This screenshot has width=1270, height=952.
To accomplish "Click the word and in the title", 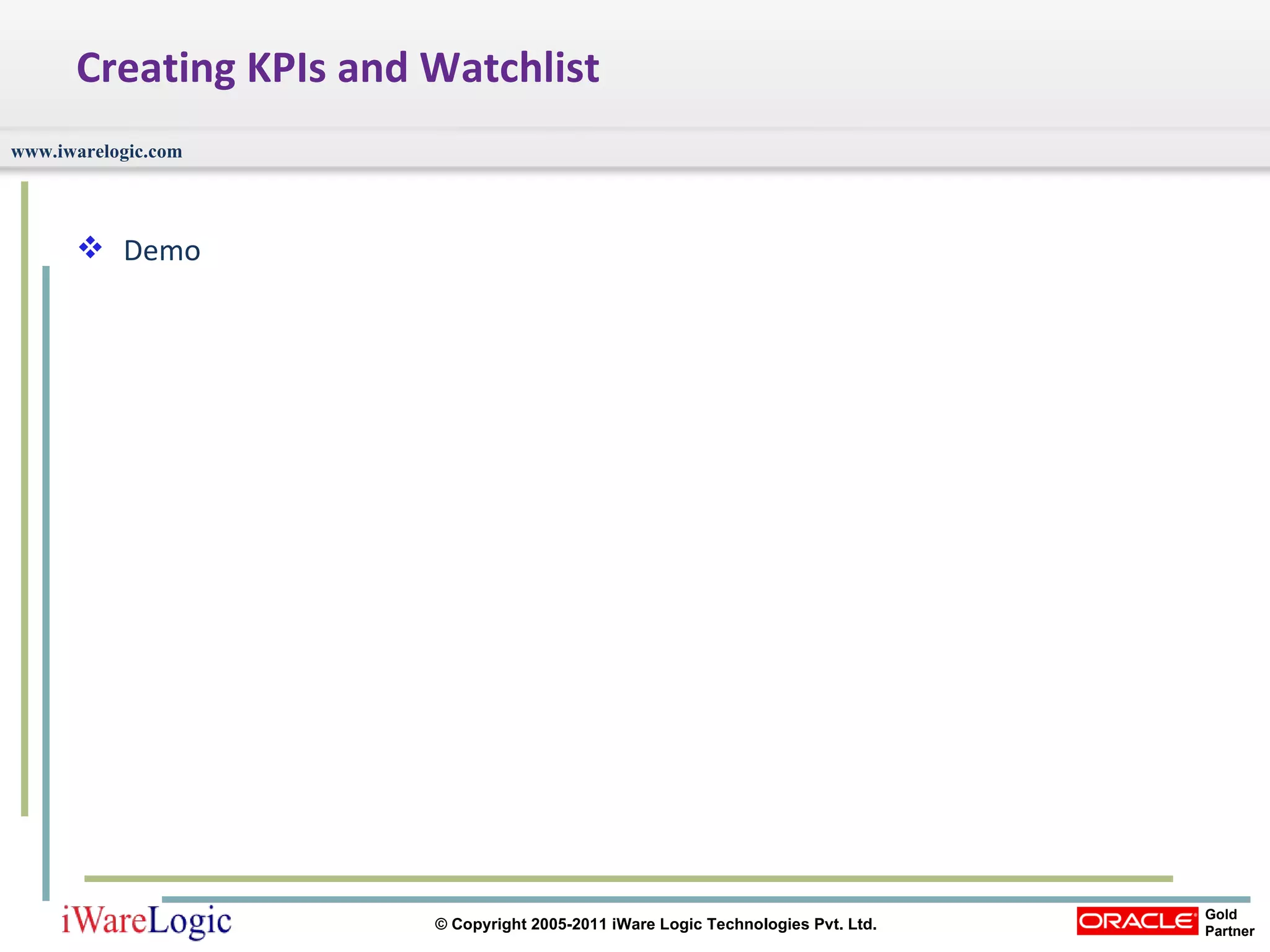I will tap(372, 68).
